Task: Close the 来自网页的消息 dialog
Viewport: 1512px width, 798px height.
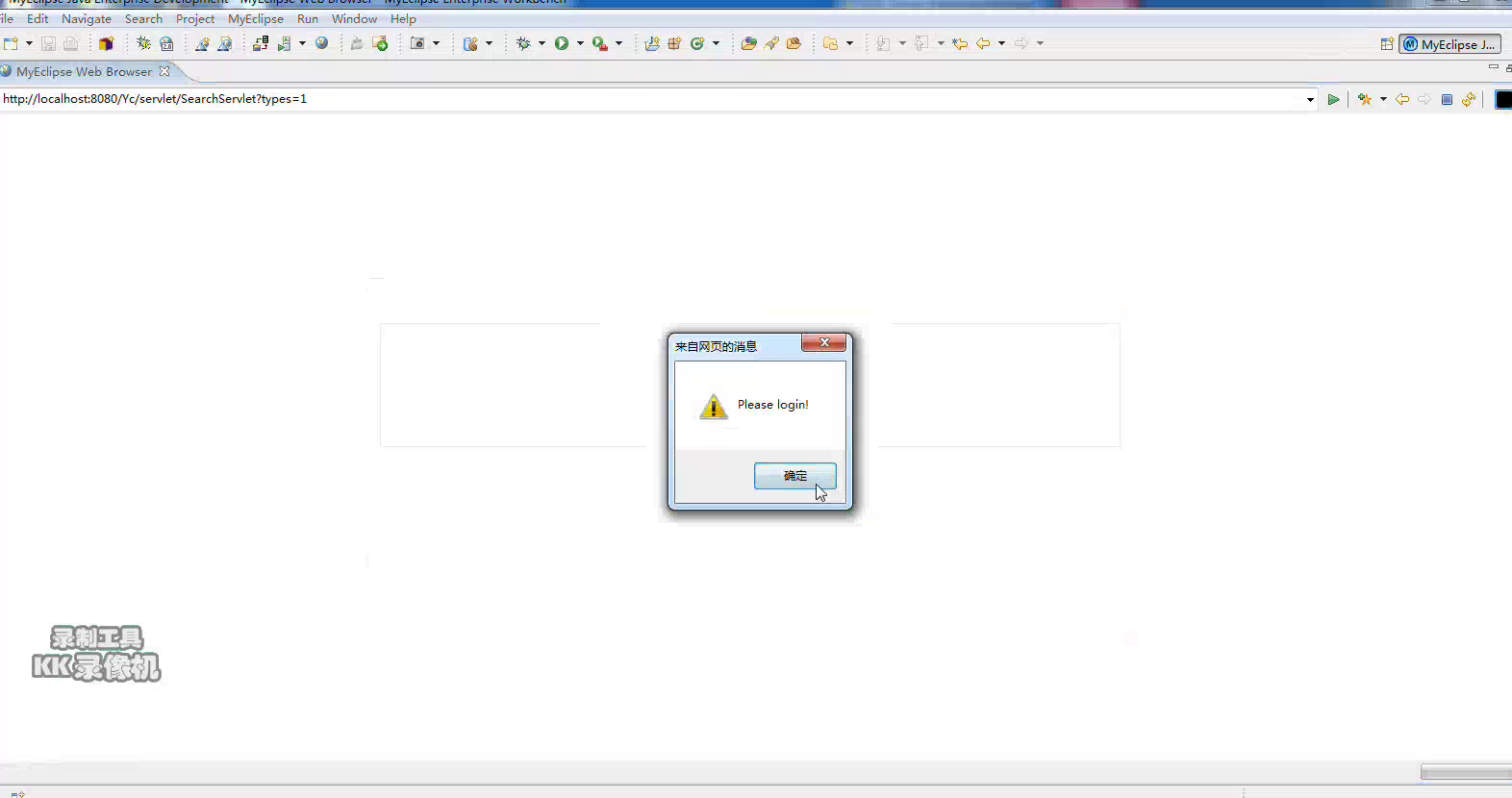Action: point(824,342)
